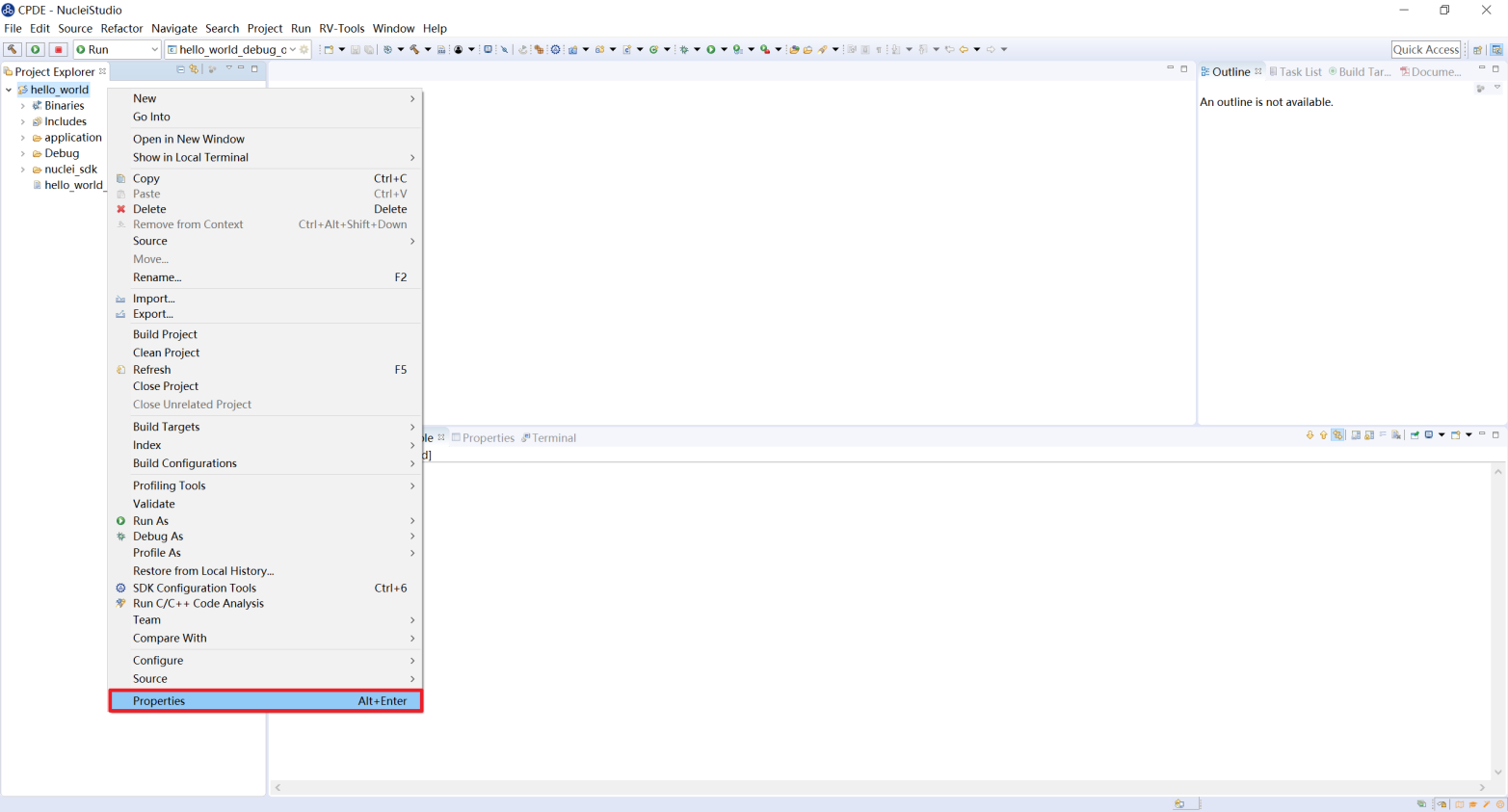1508x812 pixels.
Task: Choose Build Project in the context menu
Action: click(165, 334)
